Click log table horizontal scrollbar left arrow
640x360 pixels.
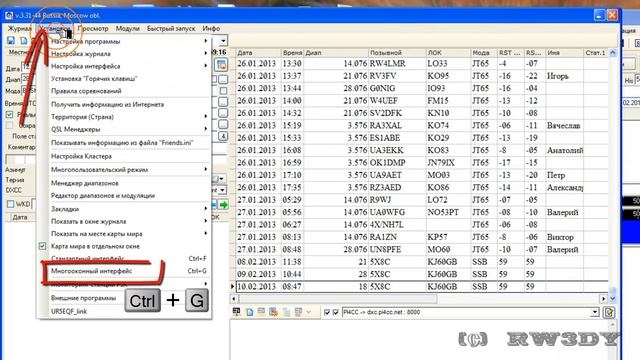[234, 299]
